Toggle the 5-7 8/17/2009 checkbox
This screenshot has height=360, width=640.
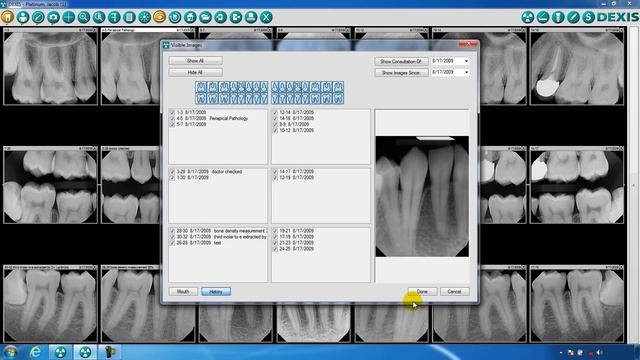pos(172,124)
